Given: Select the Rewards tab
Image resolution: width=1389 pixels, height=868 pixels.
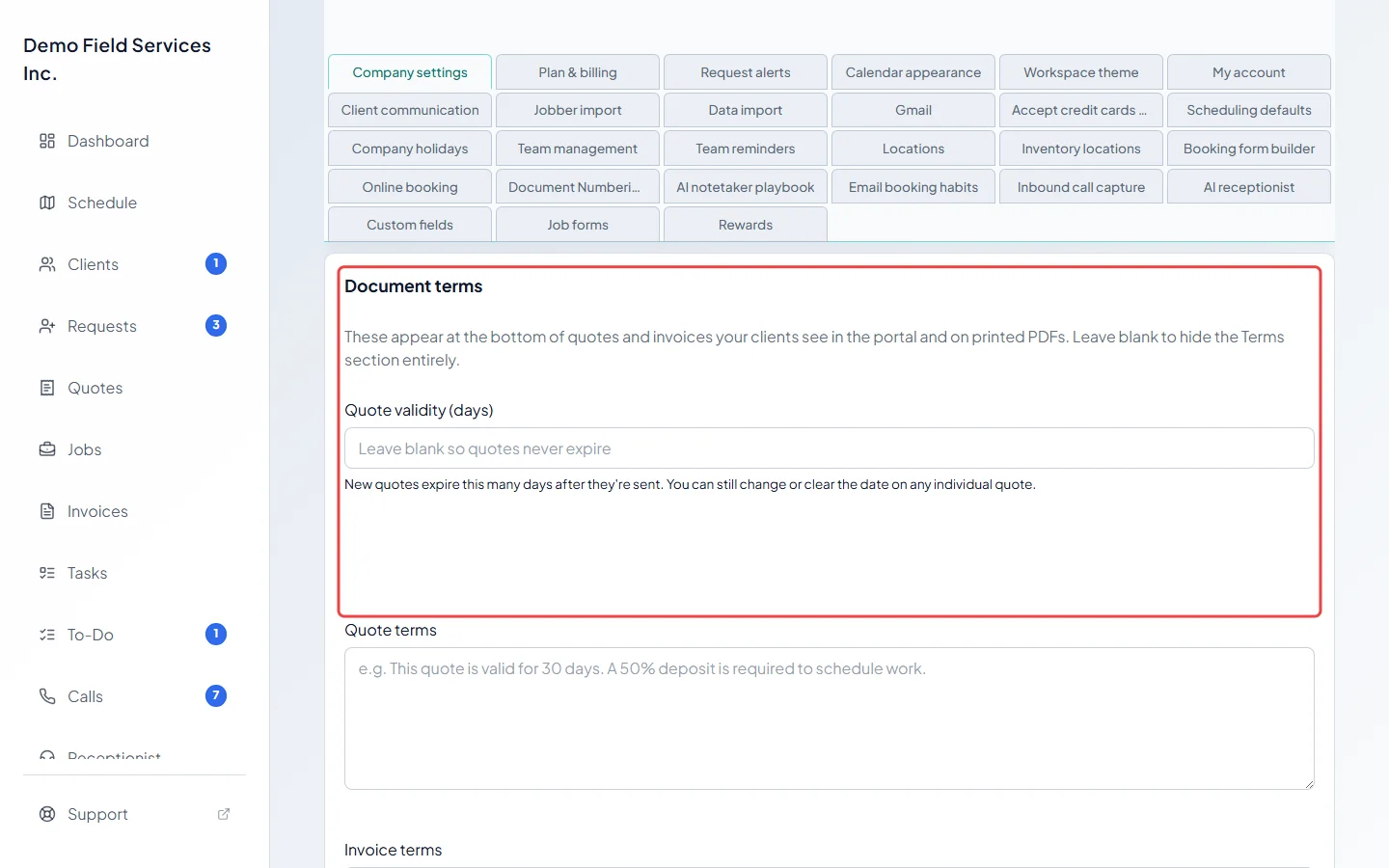Looking at the screenshot, I should [746, 225].
